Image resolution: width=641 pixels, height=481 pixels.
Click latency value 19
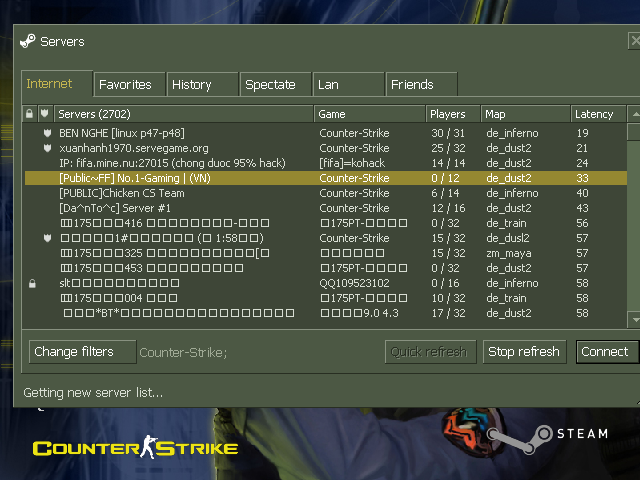point(583,133)
